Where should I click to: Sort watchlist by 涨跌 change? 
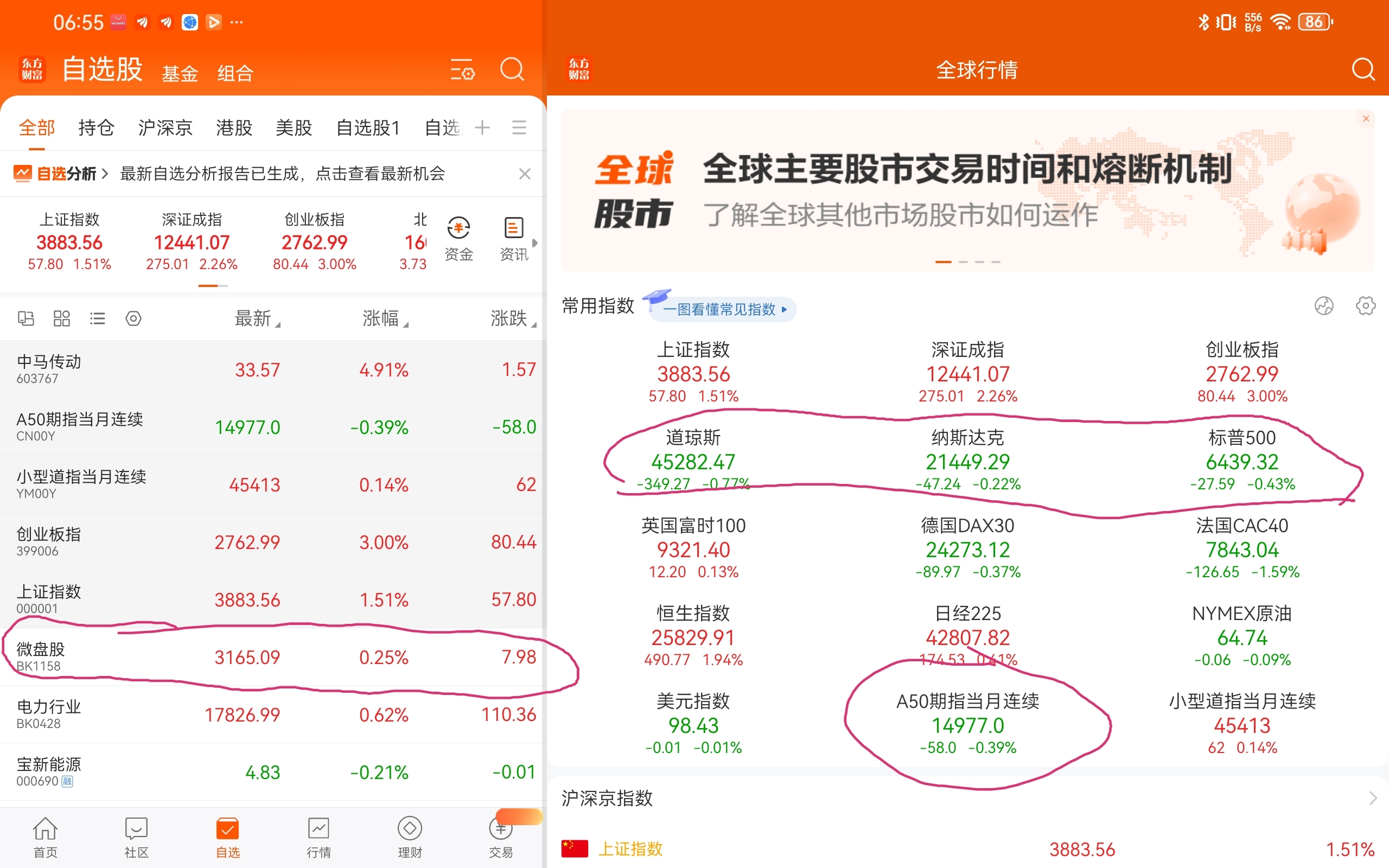click(x=513, y=318)
